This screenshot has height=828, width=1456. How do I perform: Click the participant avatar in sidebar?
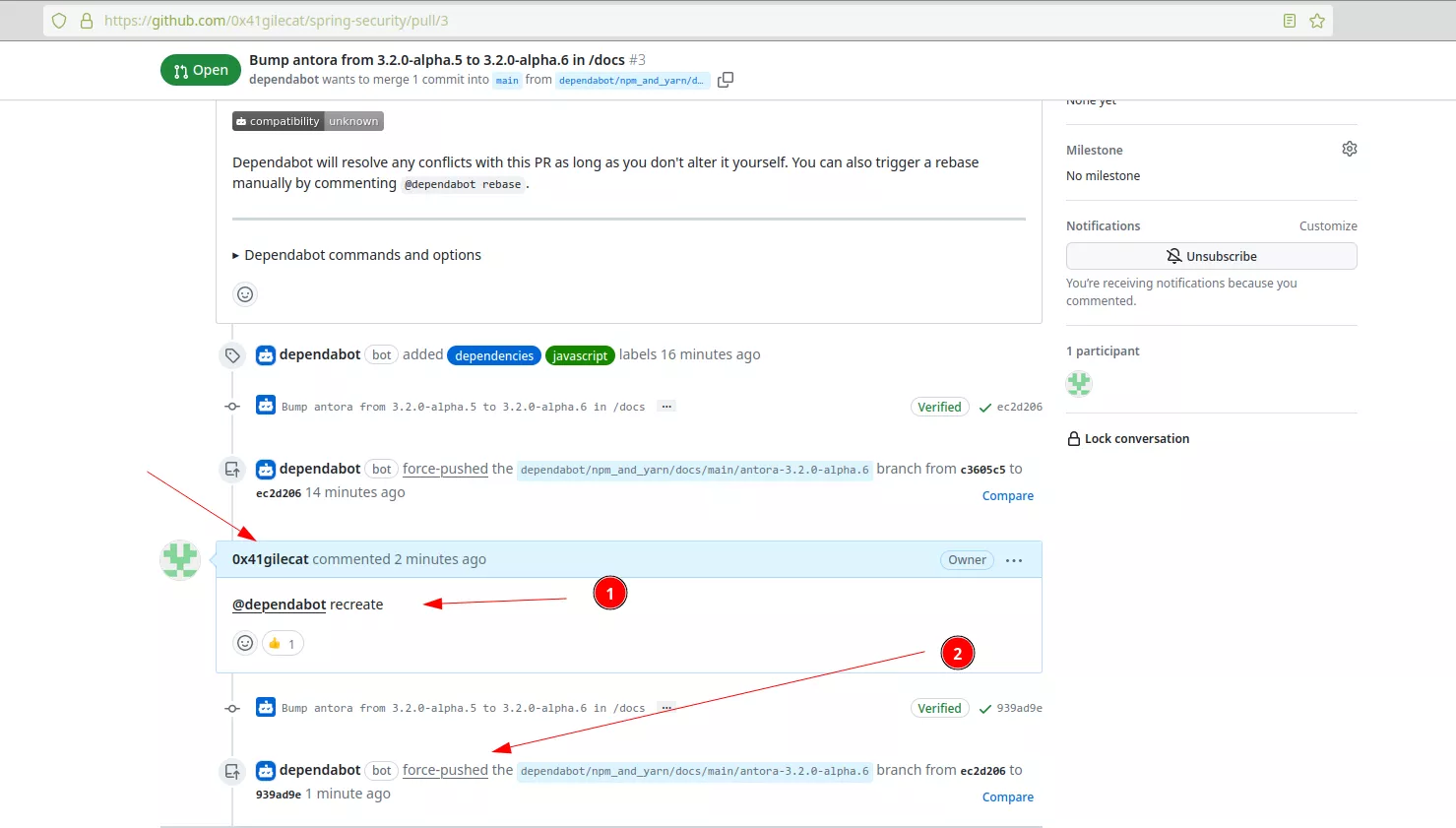(1079, 384)
